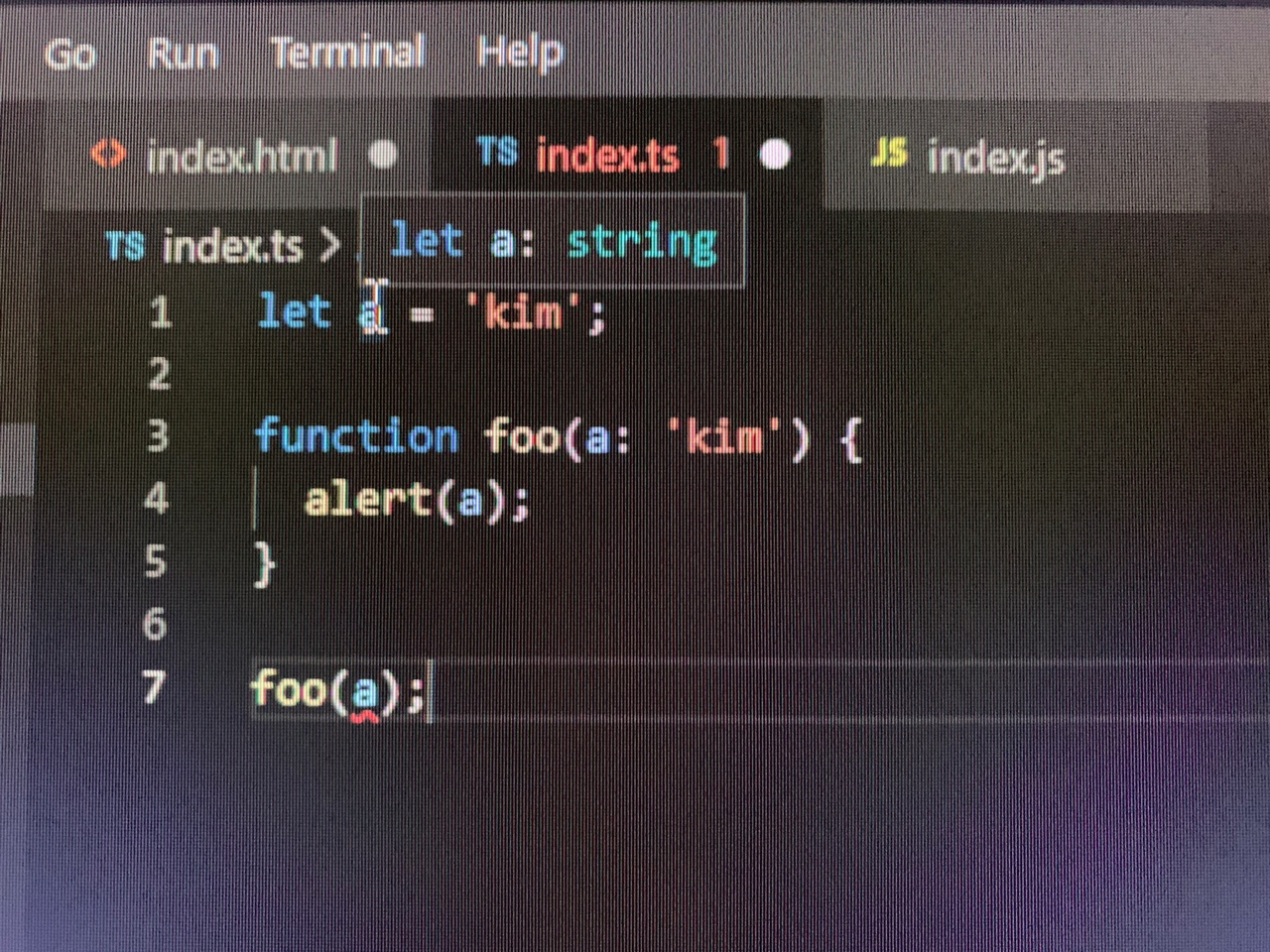Click the index.ts breadcrumb item
Viewport: 1270px width, 952px height.
point(232,246)
